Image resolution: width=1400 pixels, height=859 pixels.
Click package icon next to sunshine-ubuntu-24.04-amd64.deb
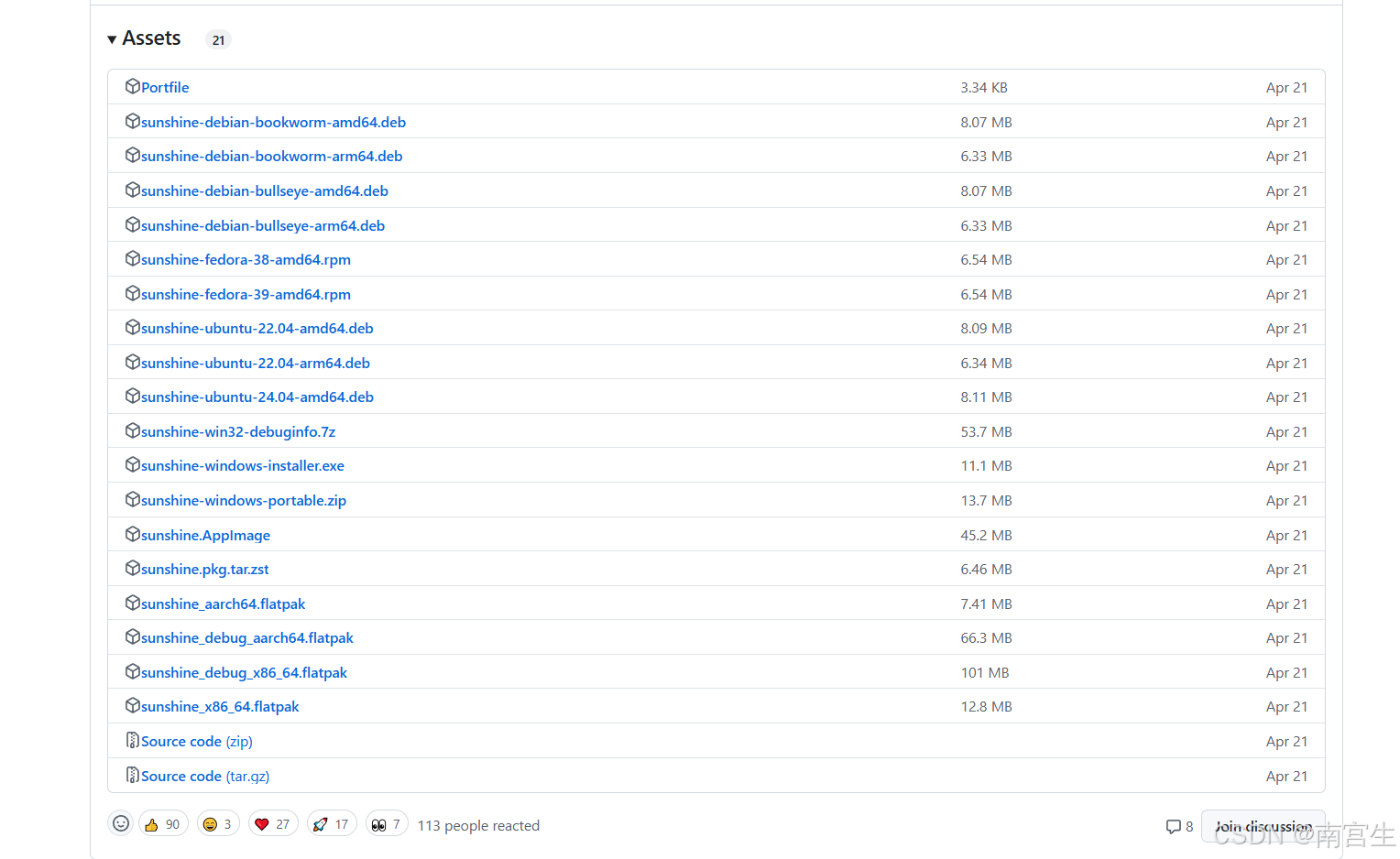pyautogui.click(x=133, y=396)
